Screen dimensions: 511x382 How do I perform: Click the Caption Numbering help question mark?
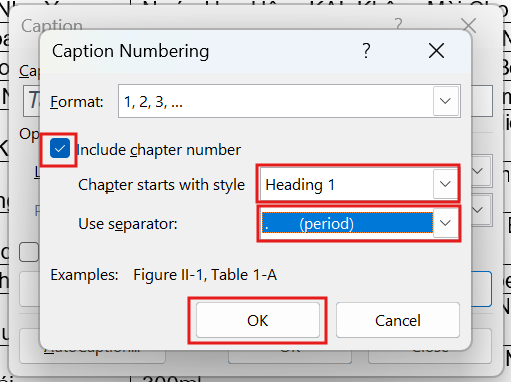[366, 51]
